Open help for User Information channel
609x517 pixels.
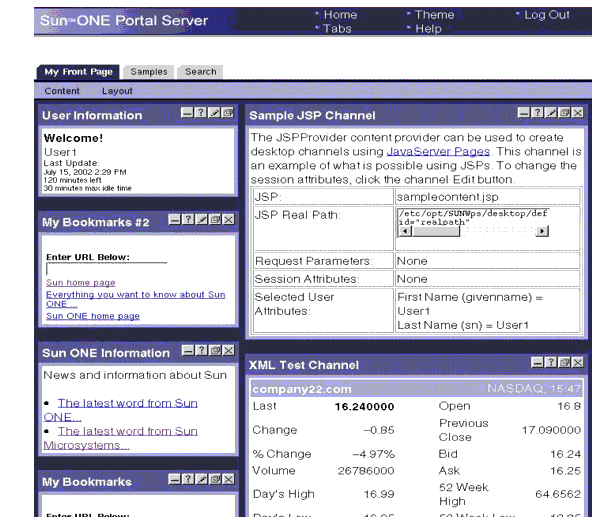tap(200, 113)
